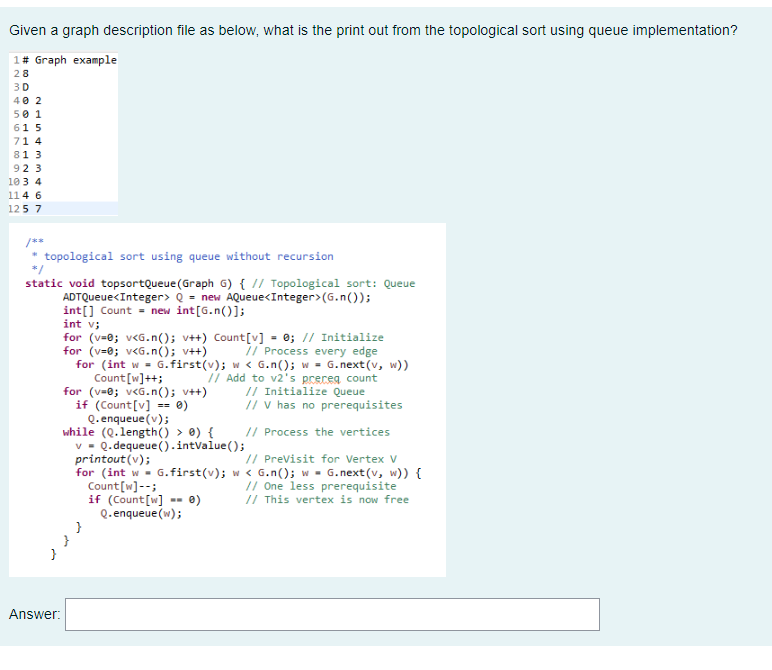
Task: Click the edge line '1 3'
Action: [x=32, y=155]
